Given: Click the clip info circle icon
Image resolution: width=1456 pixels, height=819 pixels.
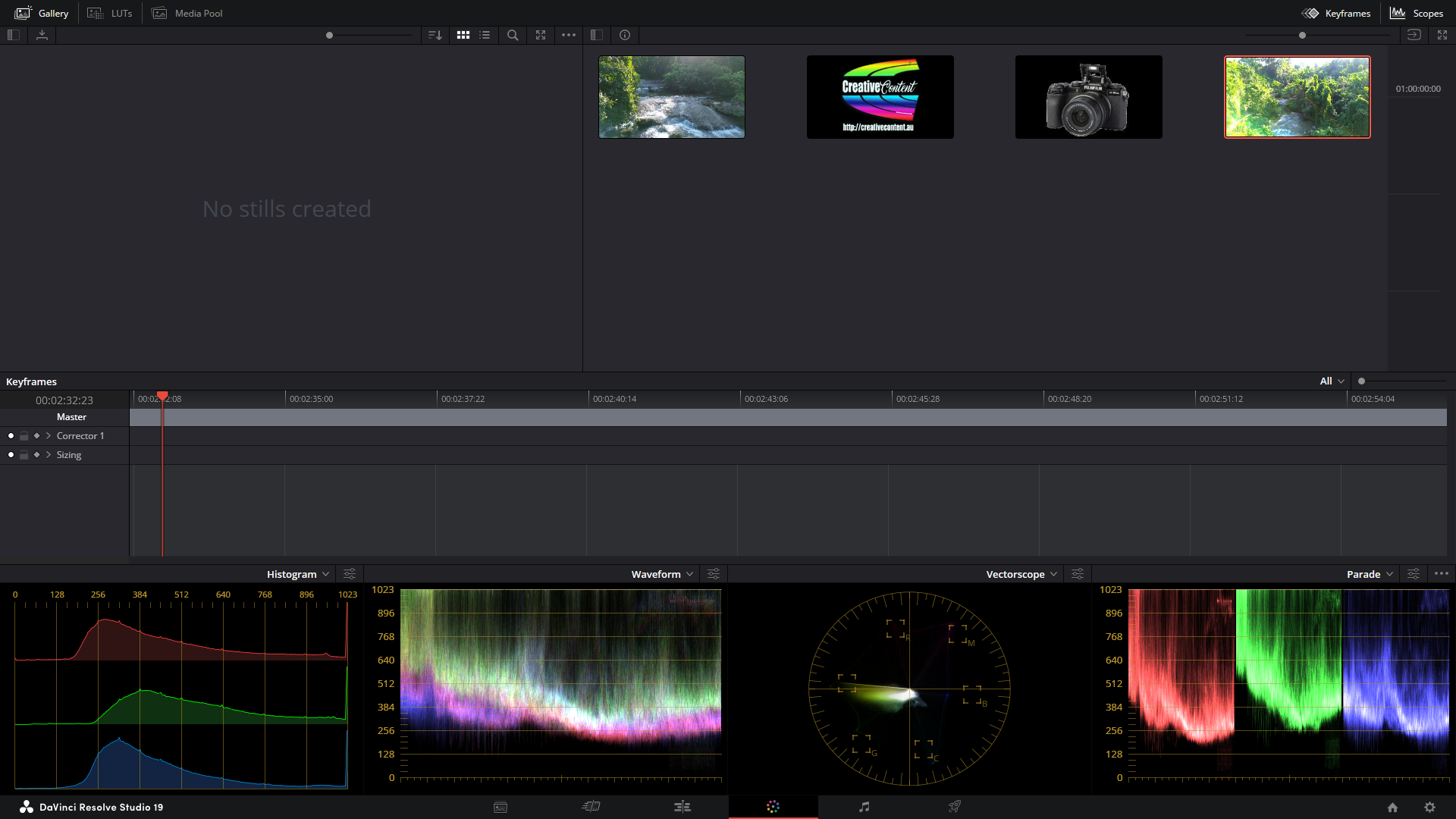Looking at the screenshot, I should tap(625, 35).
